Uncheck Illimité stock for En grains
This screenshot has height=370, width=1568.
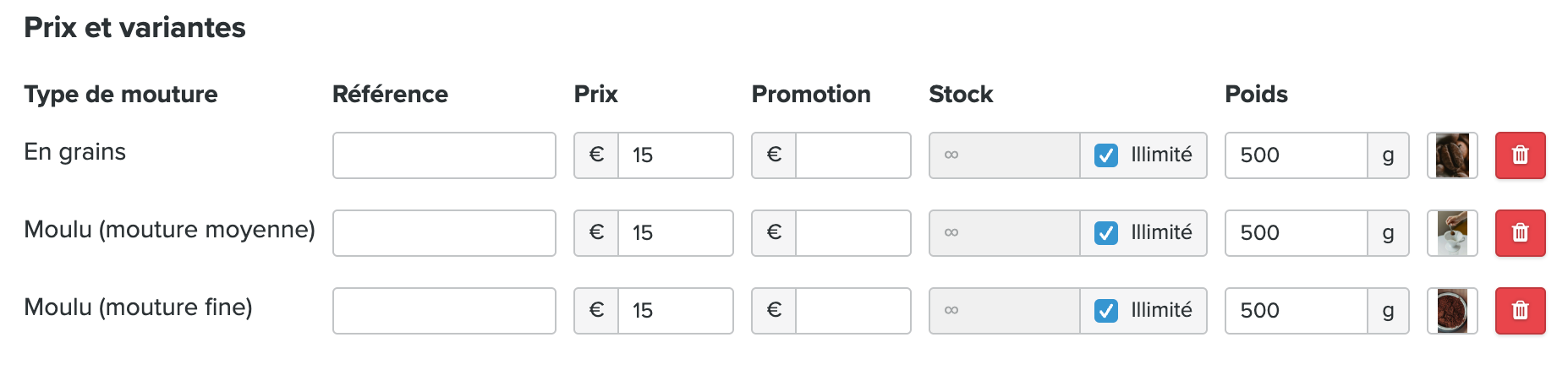pos(1106,155)
